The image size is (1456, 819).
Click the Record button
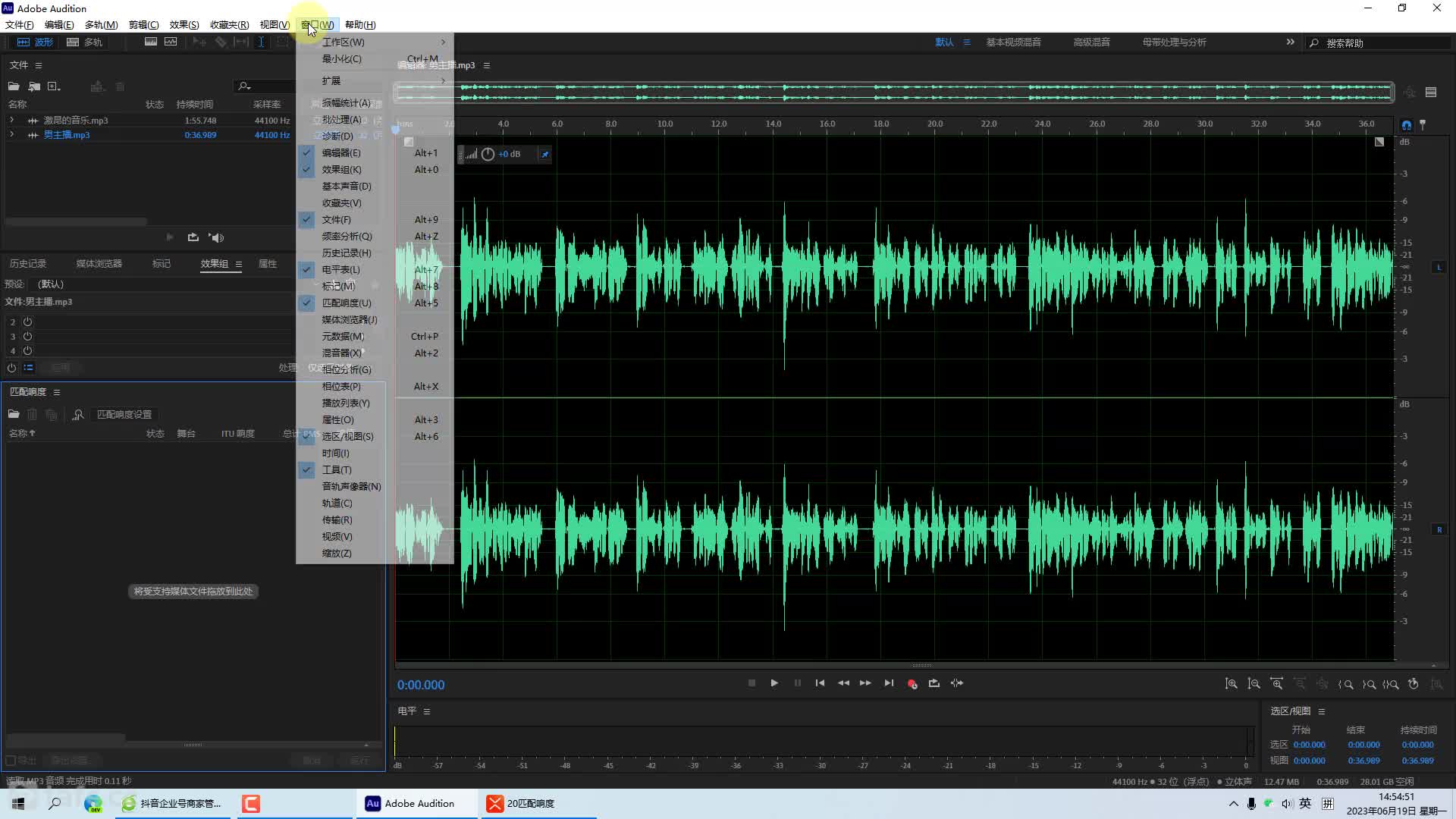click(912, 683)
